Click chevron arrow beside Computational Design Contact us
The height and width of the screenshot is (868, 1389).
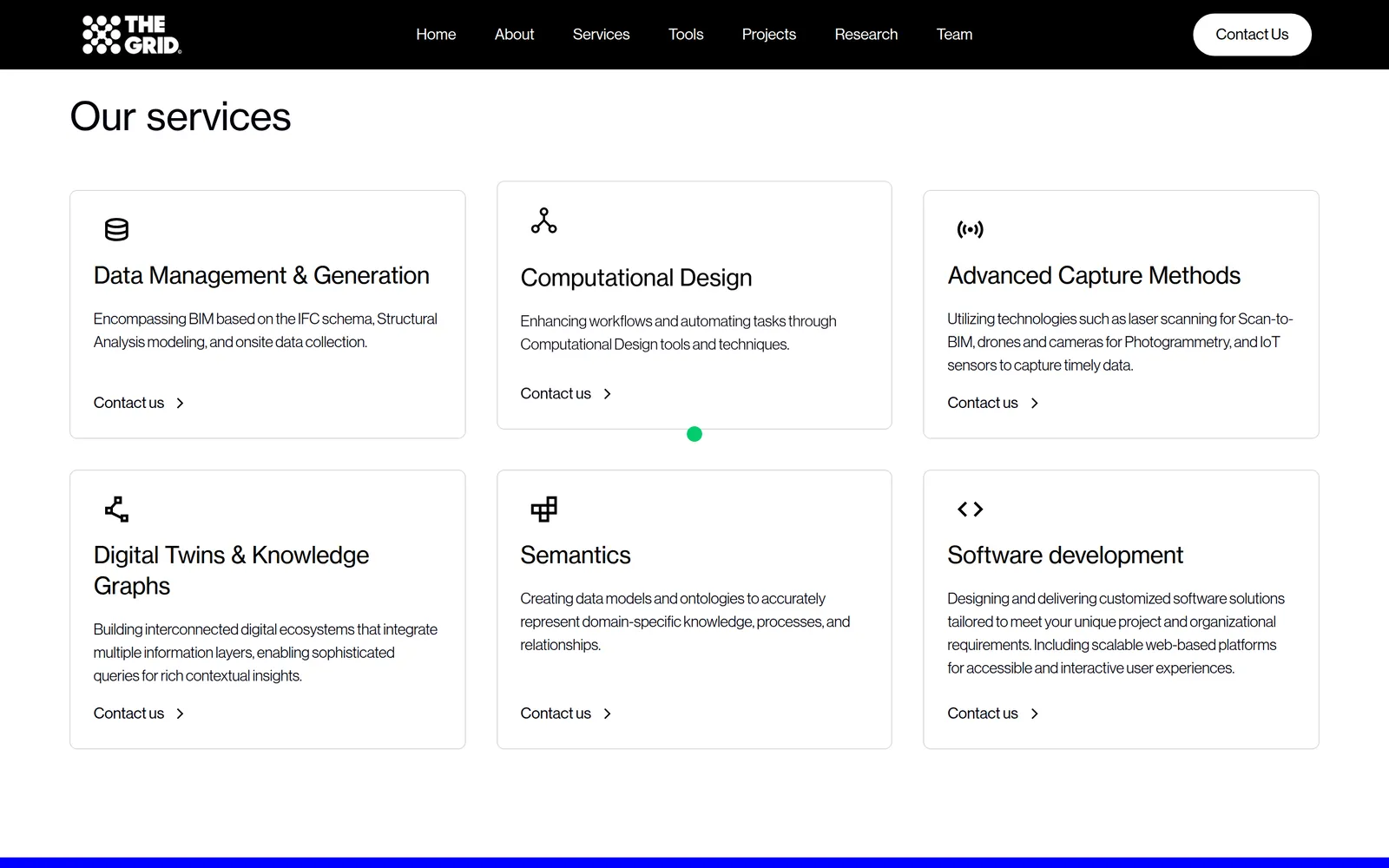[607, 393]
